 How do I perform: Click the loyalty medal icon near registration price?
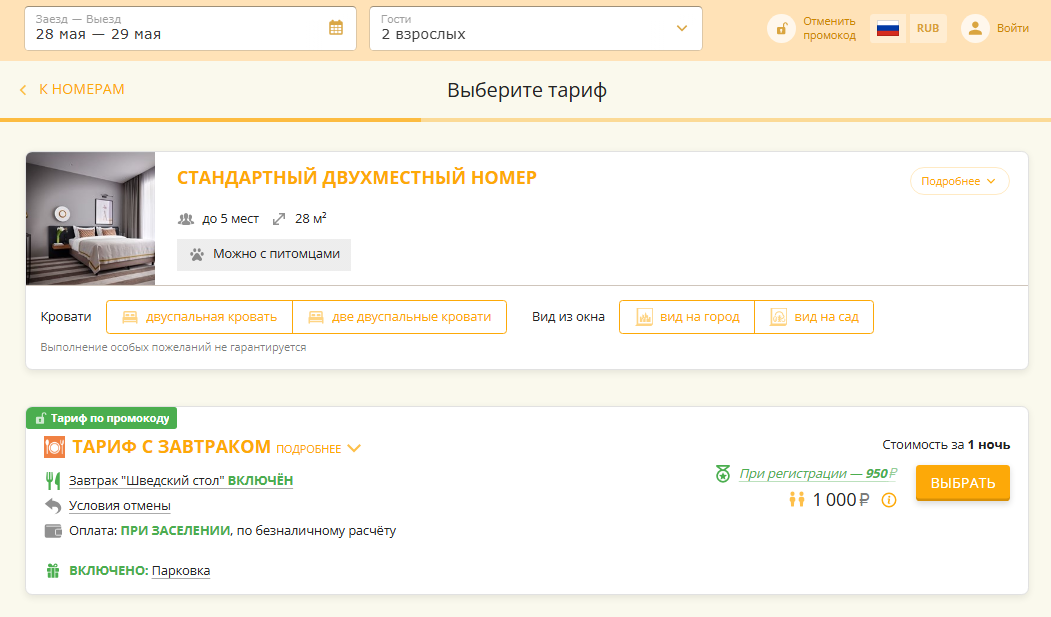pyautogui.click(x=723, y=474)
